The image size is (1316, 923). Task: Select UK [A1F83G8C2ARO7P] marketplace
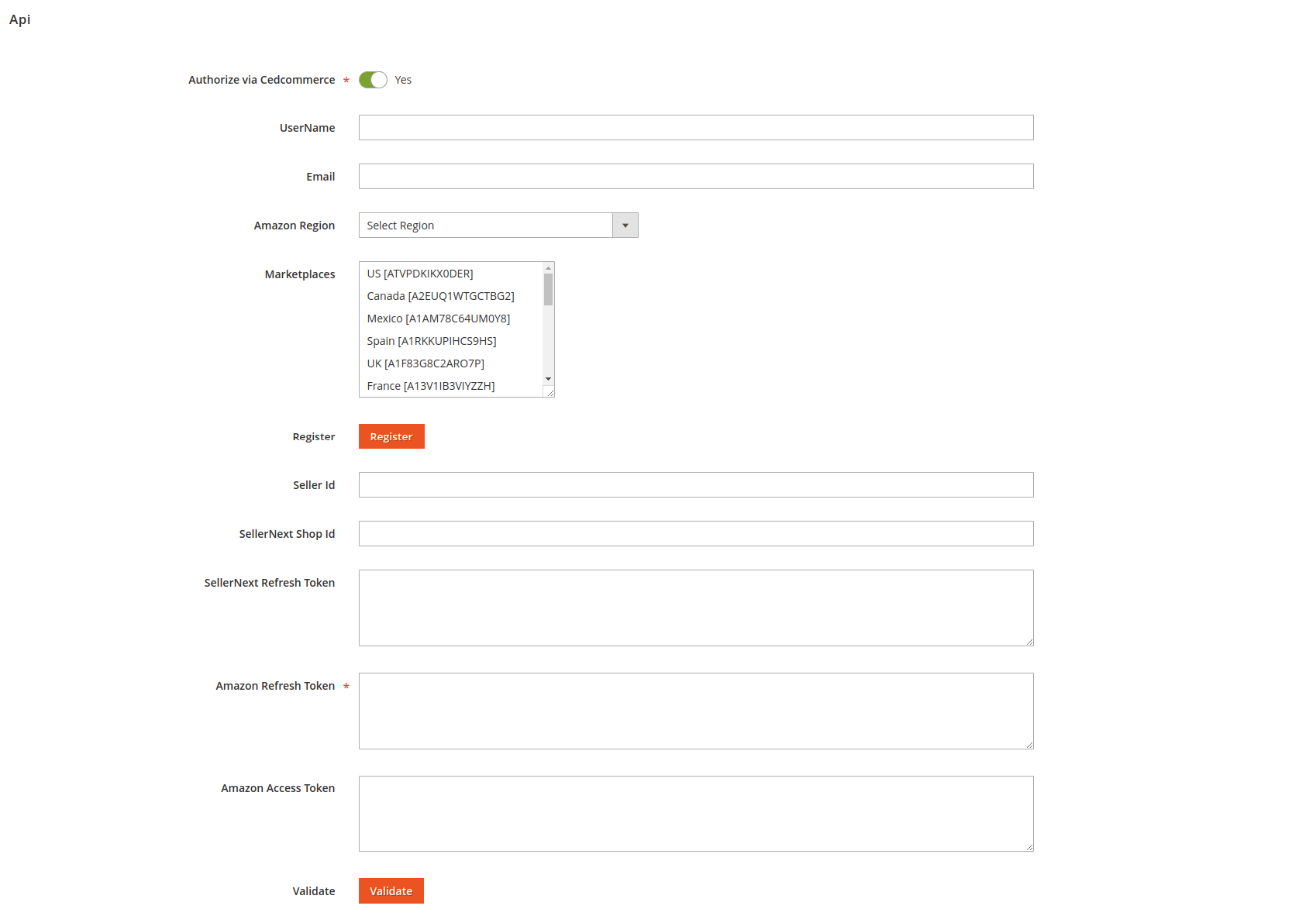point(451,363)
